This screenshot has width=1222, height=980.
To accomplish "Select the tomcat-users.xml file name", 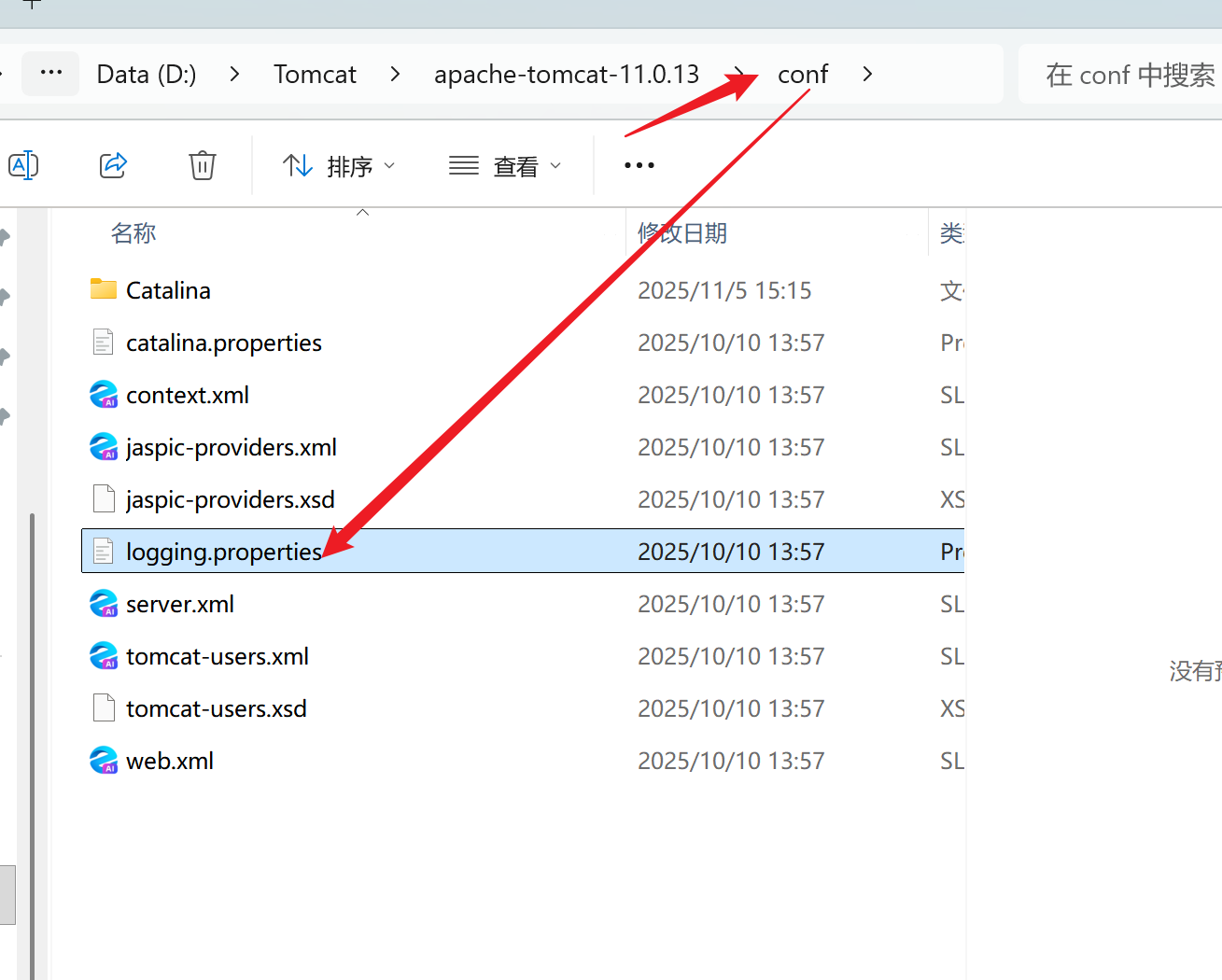I will pyautogui.click(x=218, y=656).
